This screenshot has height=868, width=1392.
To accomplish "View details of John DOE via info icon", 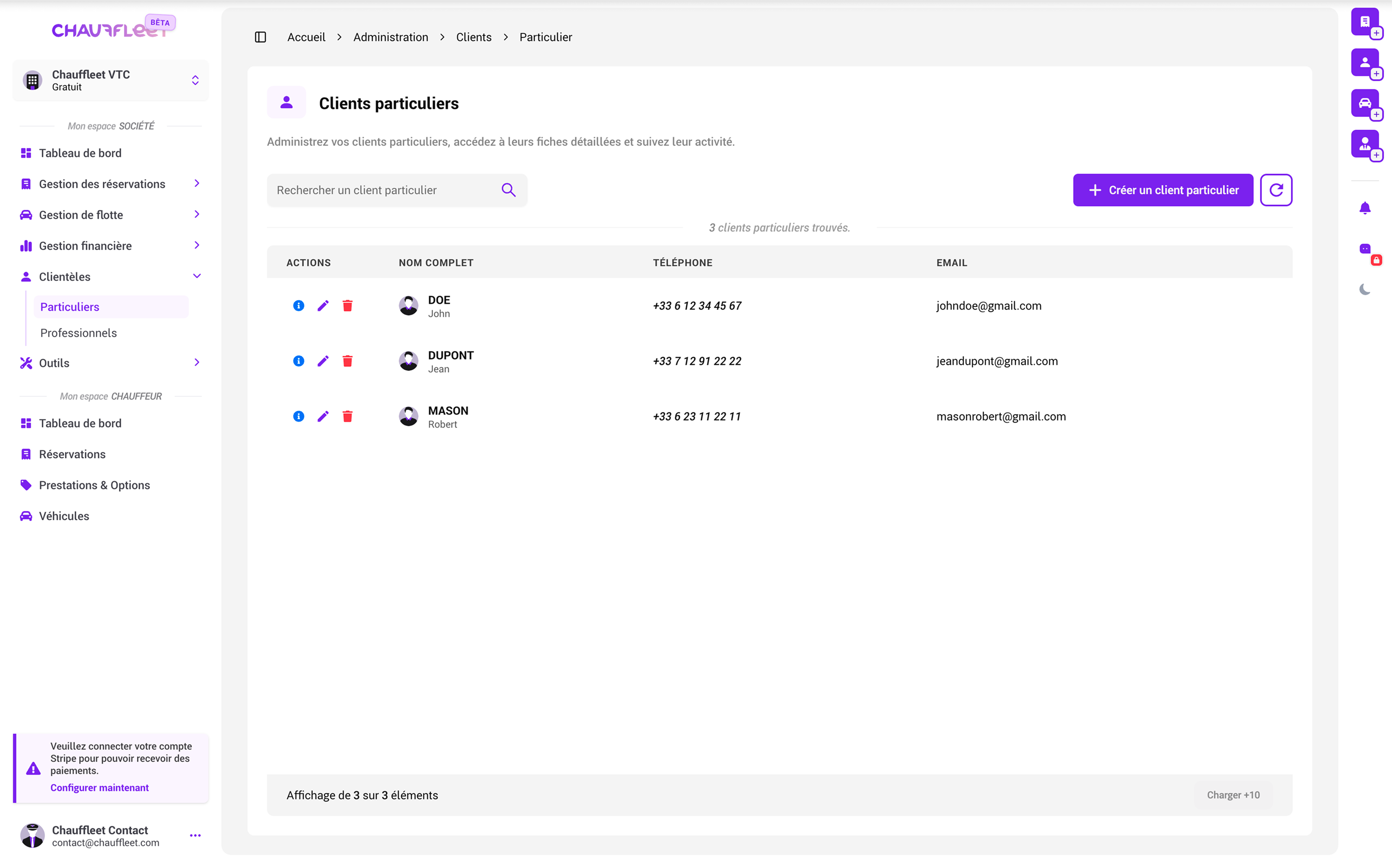I will [298, 305].
